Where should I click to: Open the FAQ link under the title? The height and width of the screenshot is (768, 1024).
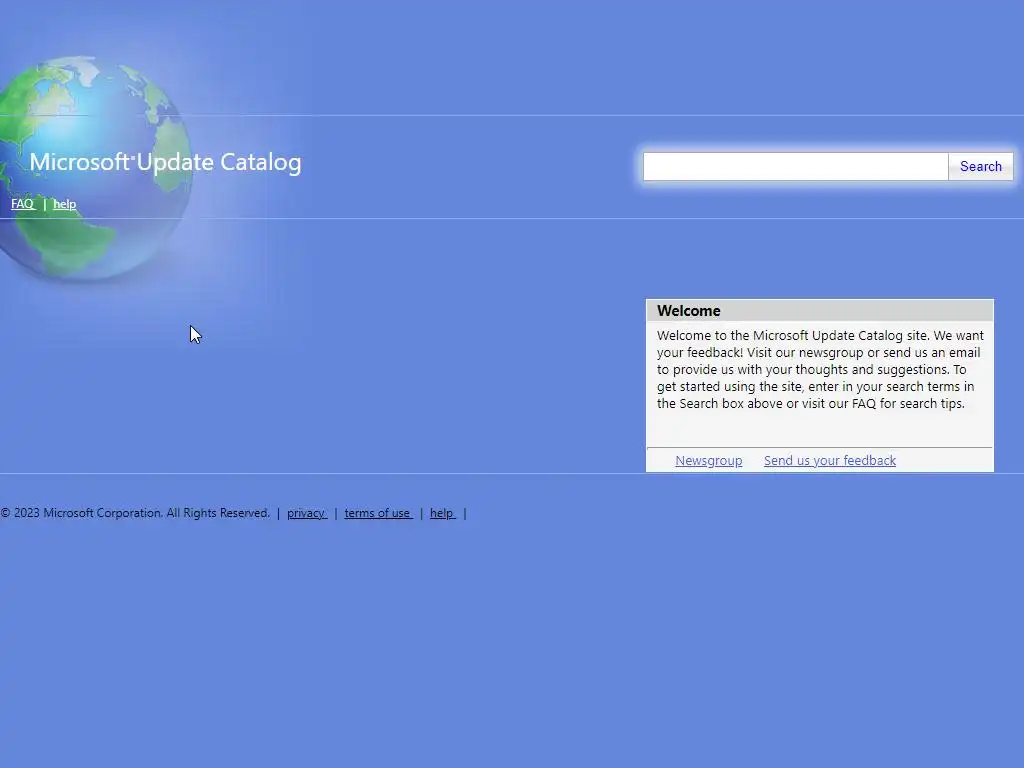click(23, 204)
